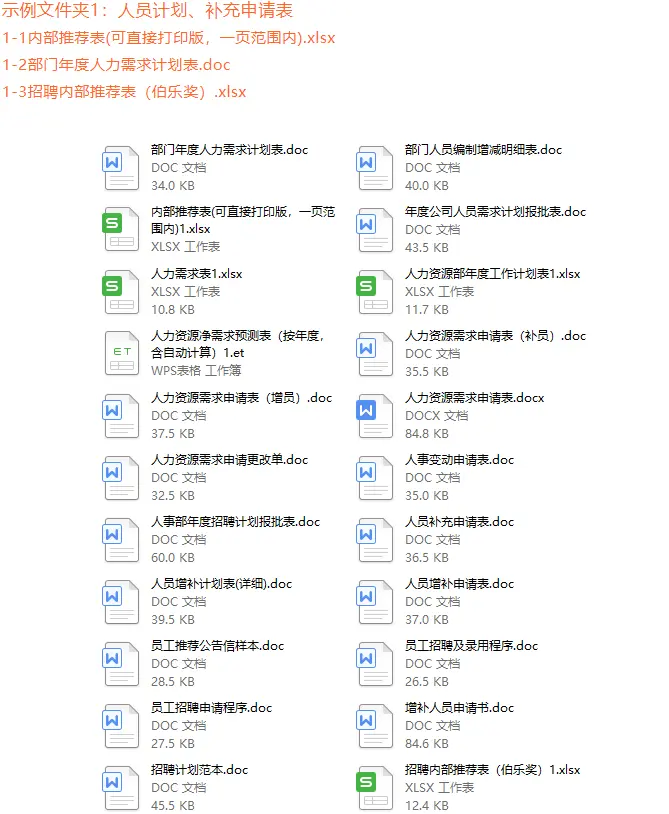The height and width of the screenshot is (814, 669).
Task: Select file name 人力资源需求申请表（补员）.doc
Action: 495,336
